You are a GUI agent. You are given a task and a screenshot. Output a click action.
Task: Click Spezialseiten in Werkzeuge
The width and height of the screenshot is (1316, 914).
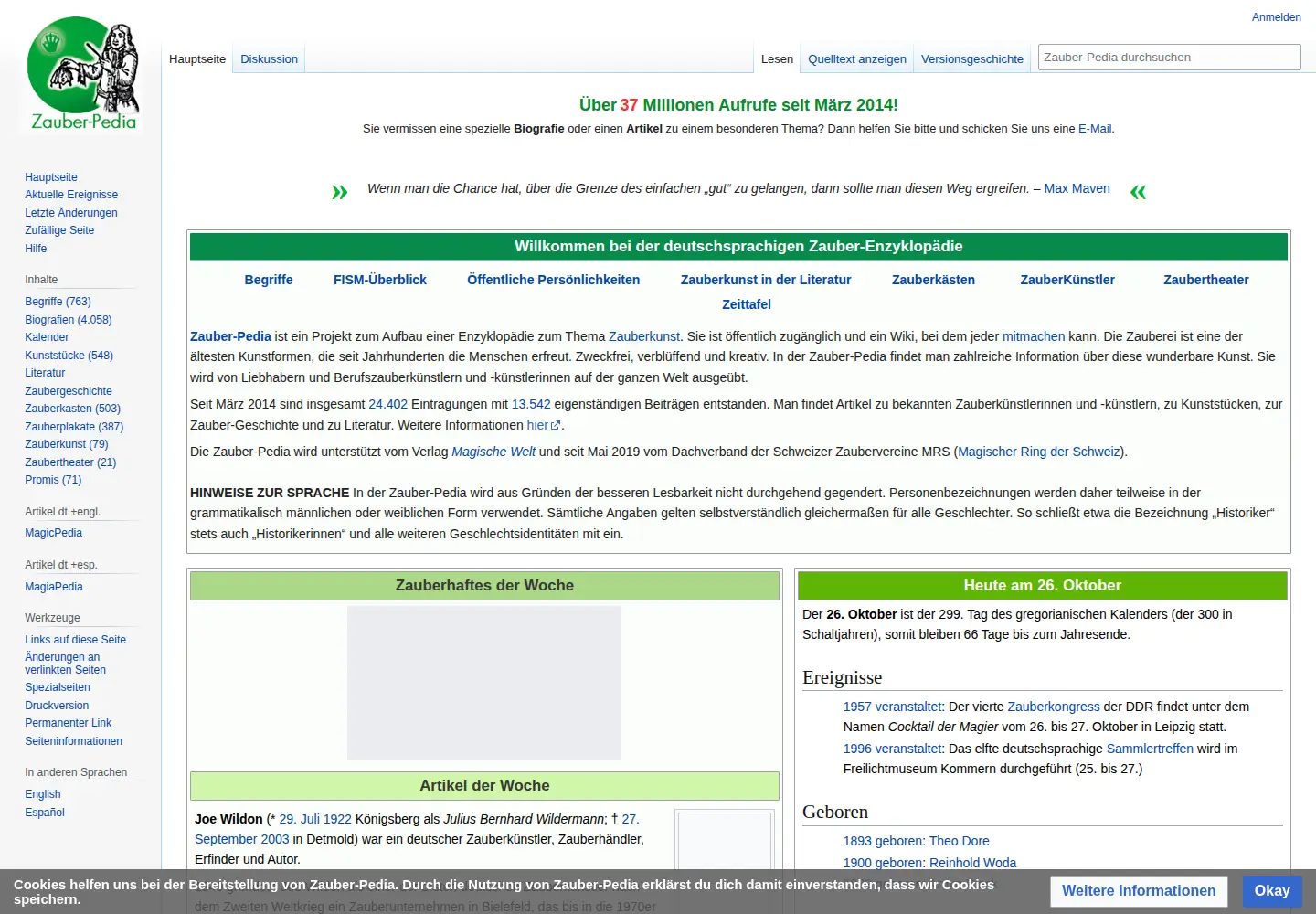[x=58, y=687]
